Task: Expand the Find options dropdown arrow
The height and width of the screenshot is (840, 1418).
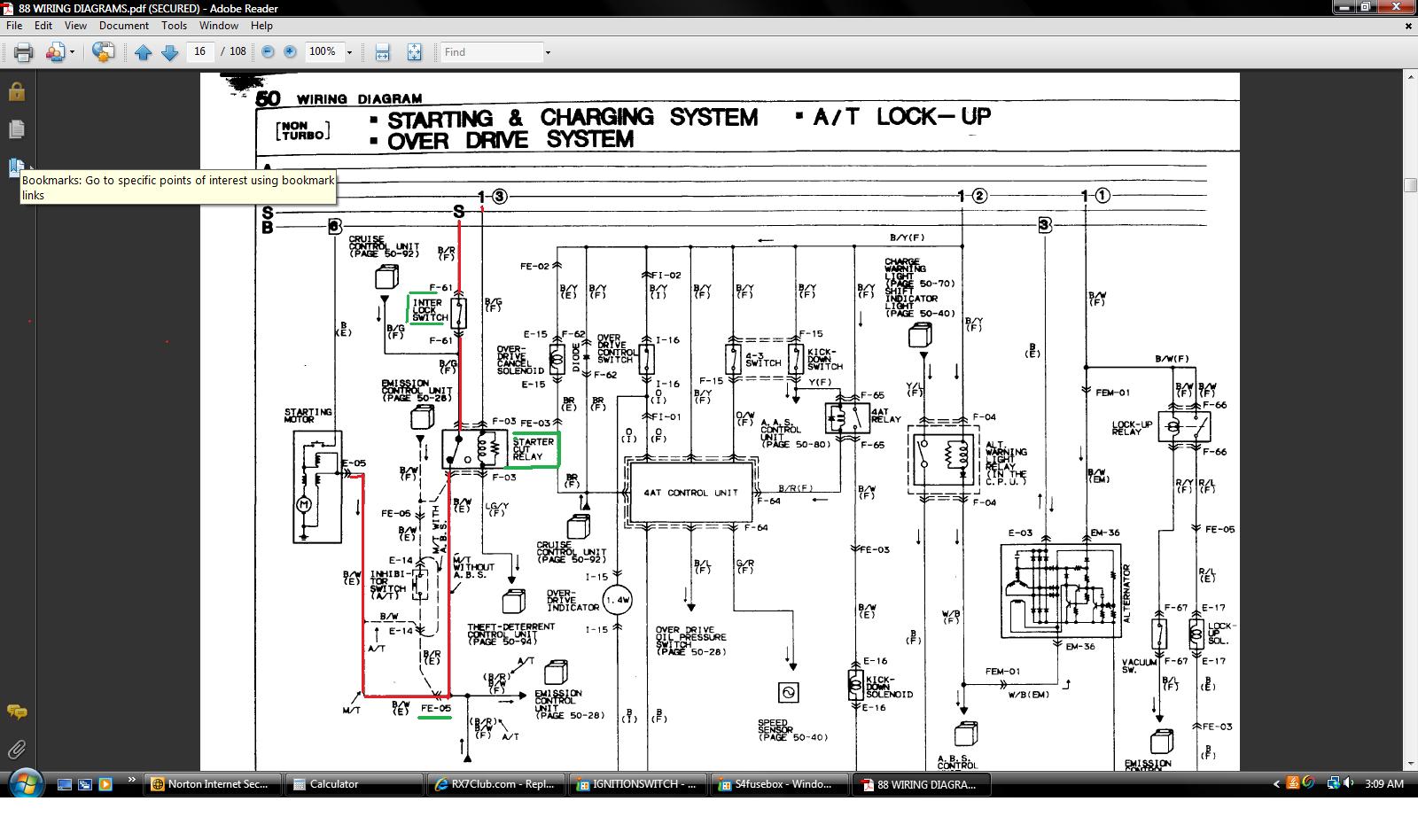Action: (x=548, y=52)
